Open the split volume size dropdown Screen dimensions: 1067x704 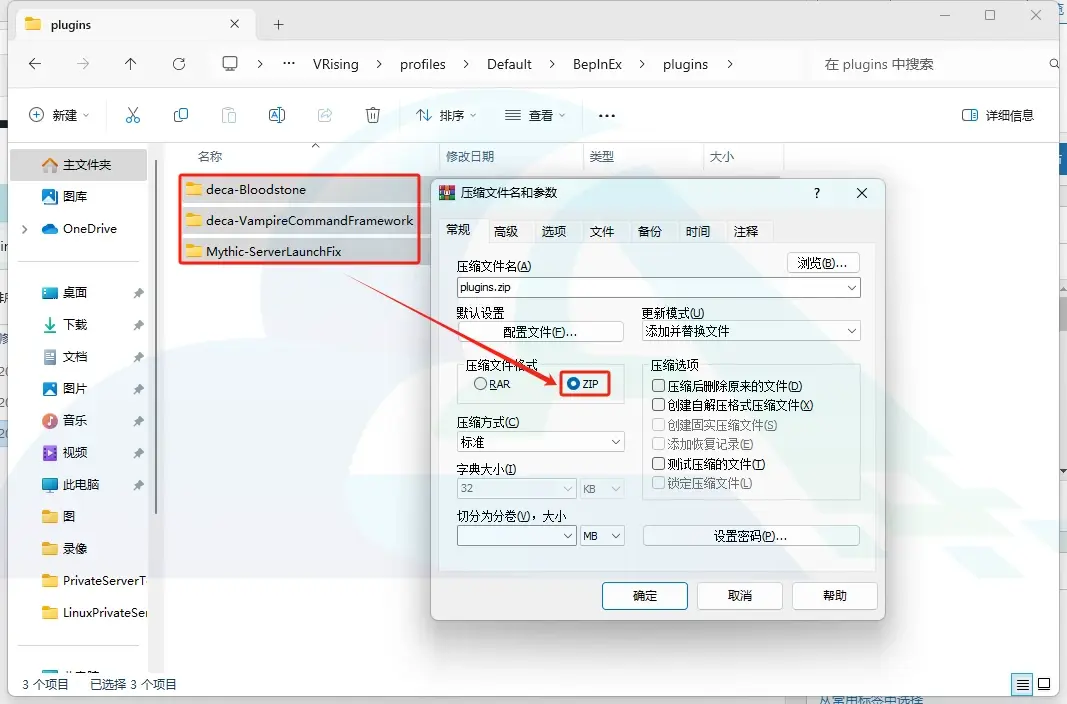[568, 536]
